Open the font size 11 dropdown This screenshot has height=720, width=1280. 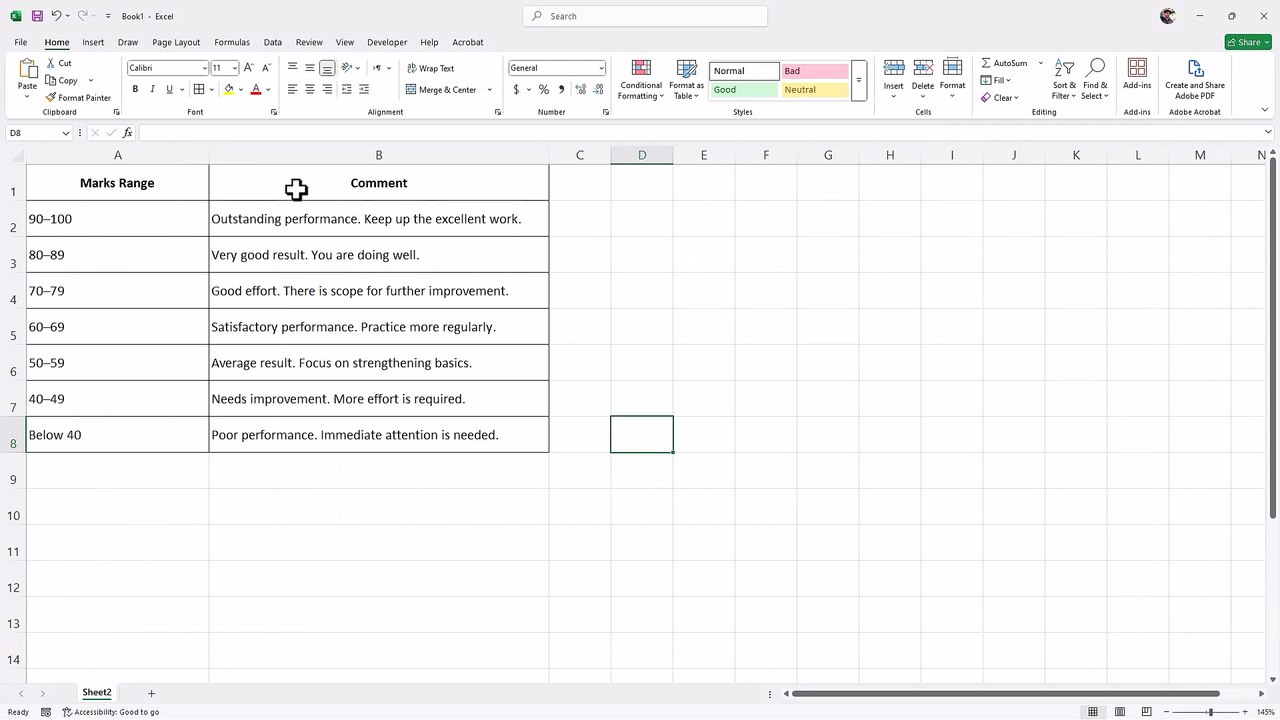(x=235, y=68)
